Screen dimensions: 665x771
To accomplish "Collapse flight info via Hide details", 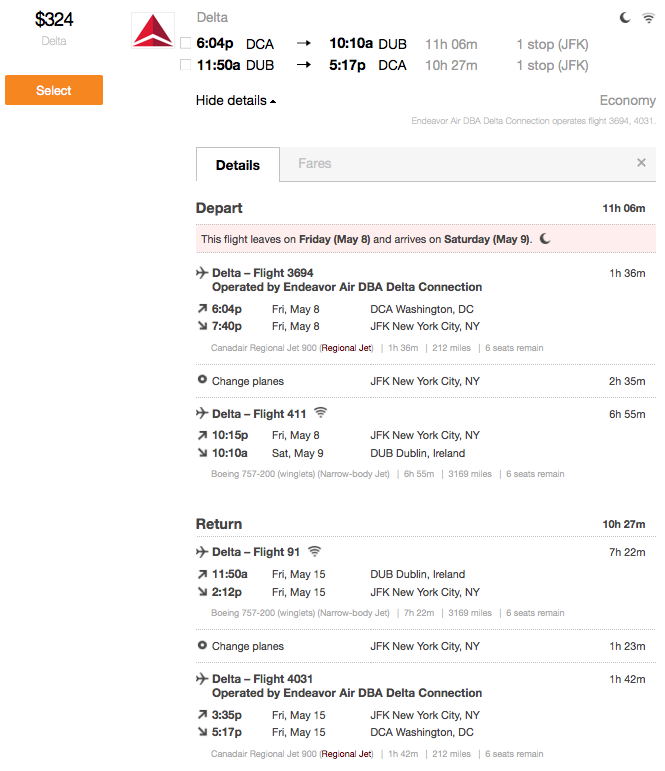I will pos(236,101).
